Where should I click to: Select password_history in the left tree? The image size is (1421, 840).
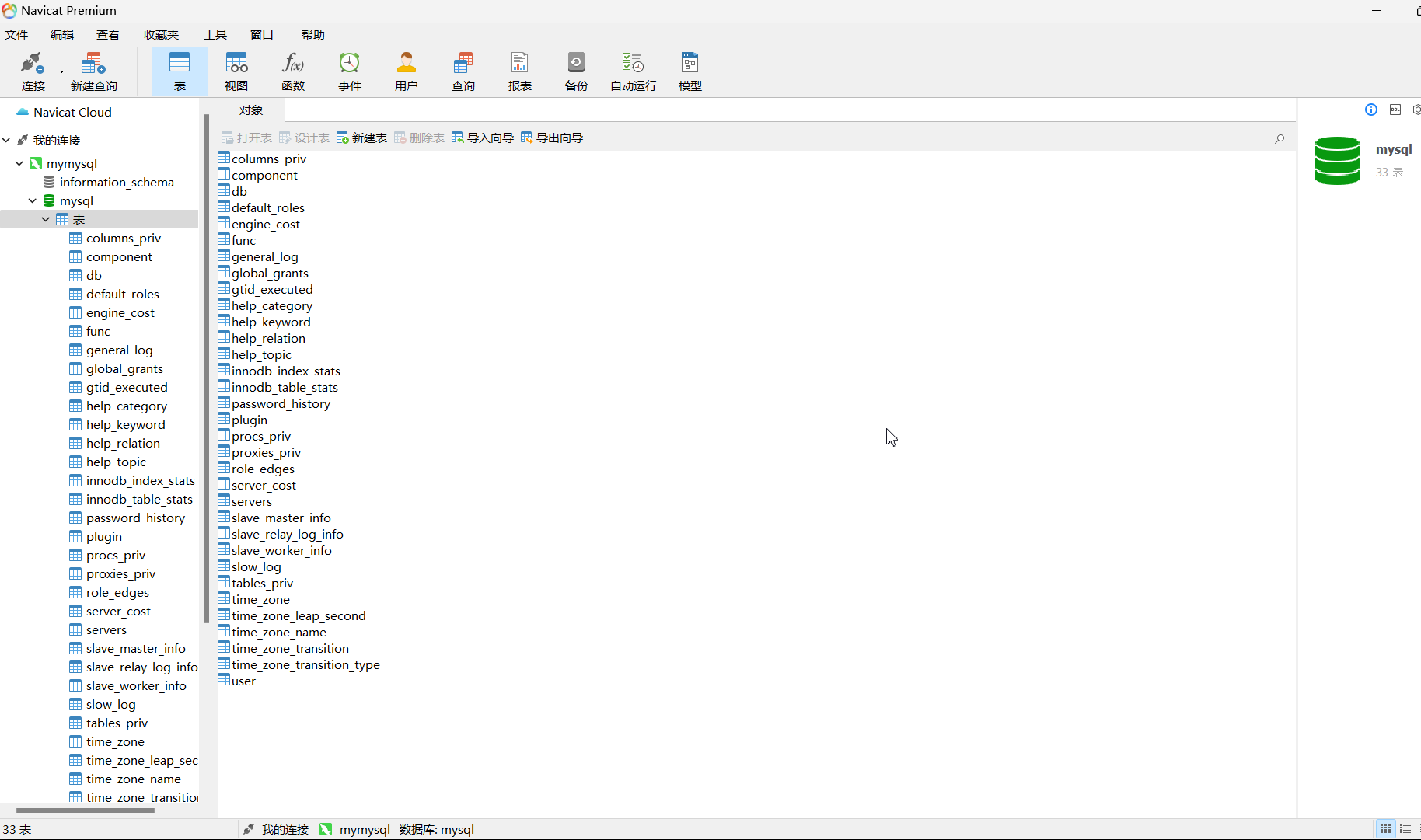pyautogui.click(x=136, y=518)
